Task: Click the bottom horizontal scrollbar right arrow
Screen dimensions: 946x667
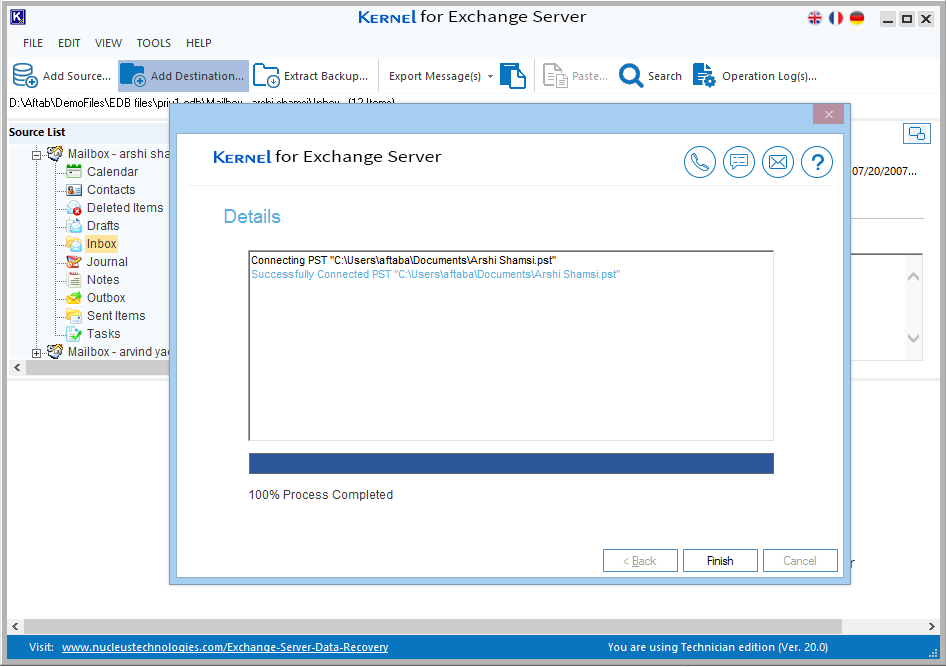Action: 931,627
